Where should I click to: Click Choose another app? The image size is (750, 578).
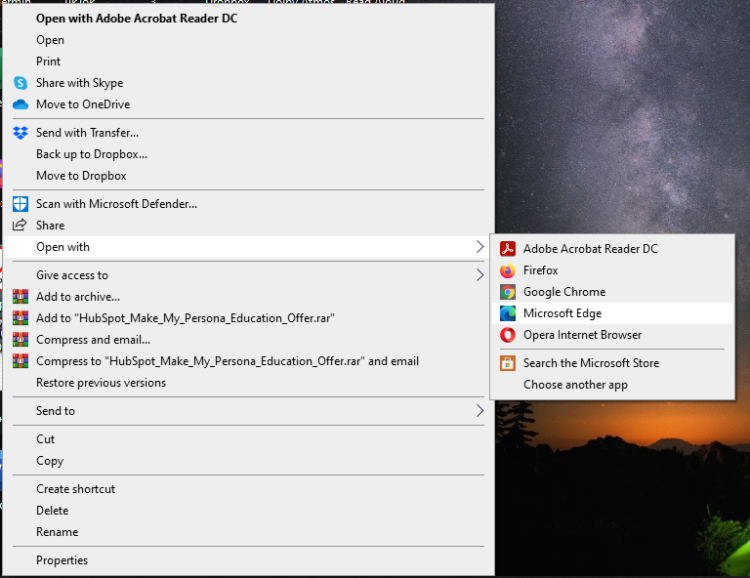tap(575, 385)
